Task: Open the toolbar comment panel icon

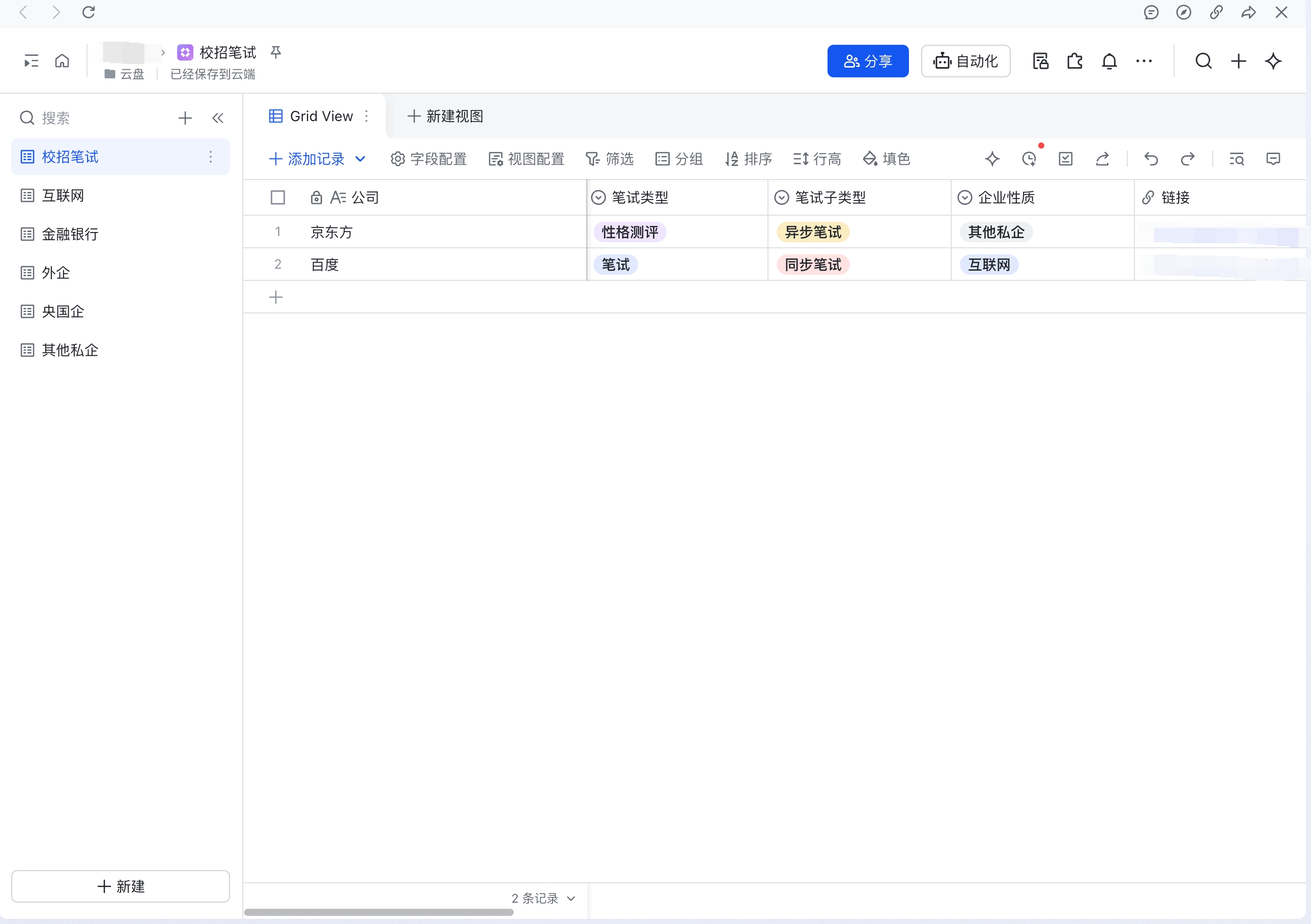Action: [1273, 159]
